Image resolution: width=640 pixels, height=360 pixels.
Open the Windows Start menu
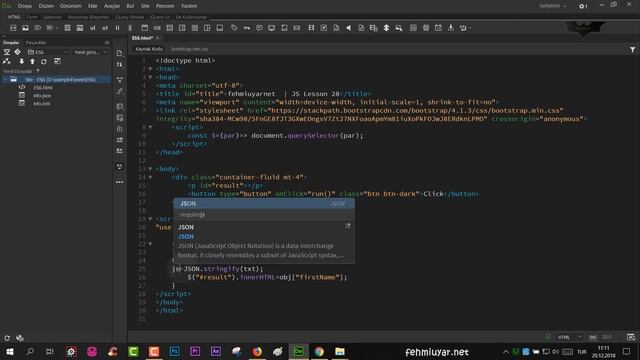[x=10, y=351]
